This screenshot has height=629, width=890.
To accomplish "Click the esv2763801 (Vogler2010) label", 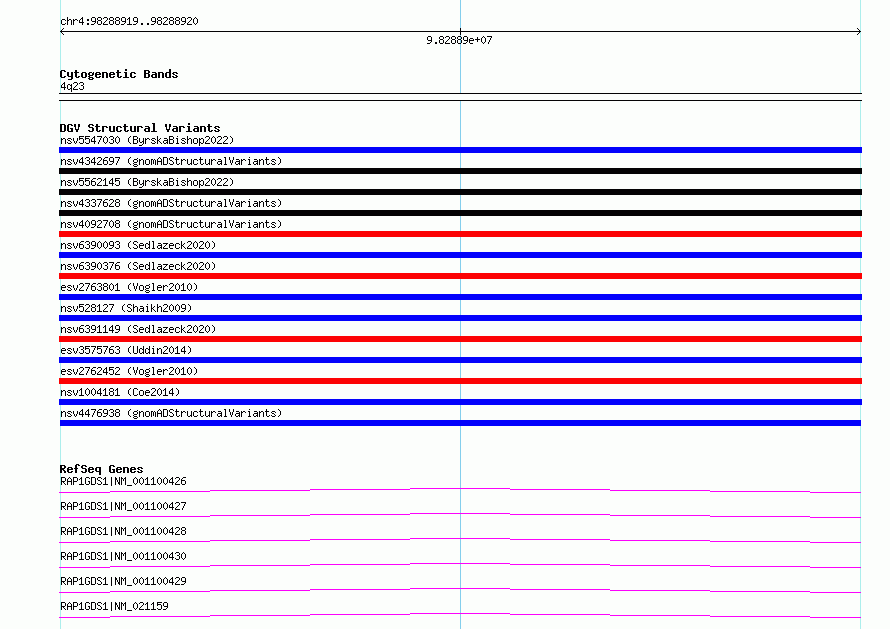I will 129,287.
